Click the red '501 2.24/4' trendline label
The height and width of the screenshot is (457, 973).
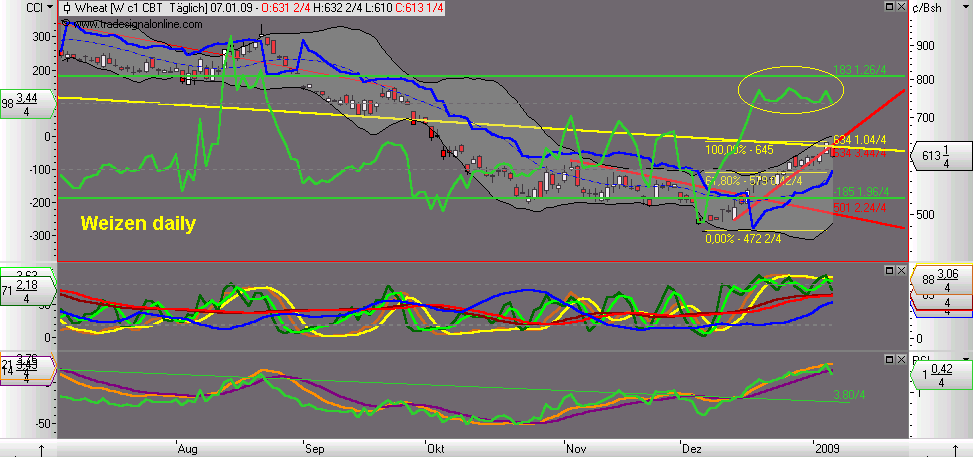[x=858, y=207]
